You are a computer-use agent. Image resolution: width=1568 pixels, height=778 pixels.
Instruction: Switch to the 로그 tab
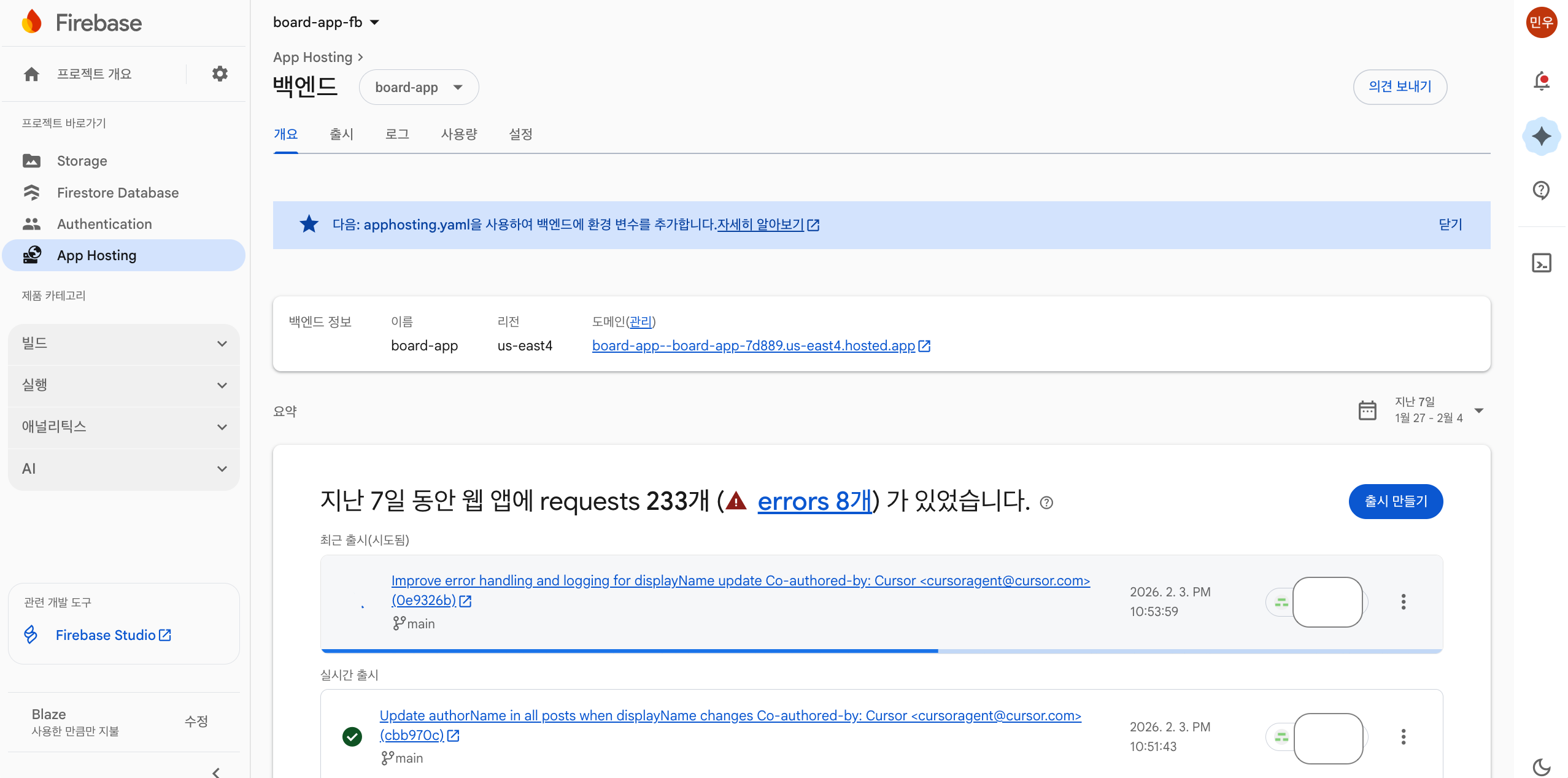[x=397, y=134]
